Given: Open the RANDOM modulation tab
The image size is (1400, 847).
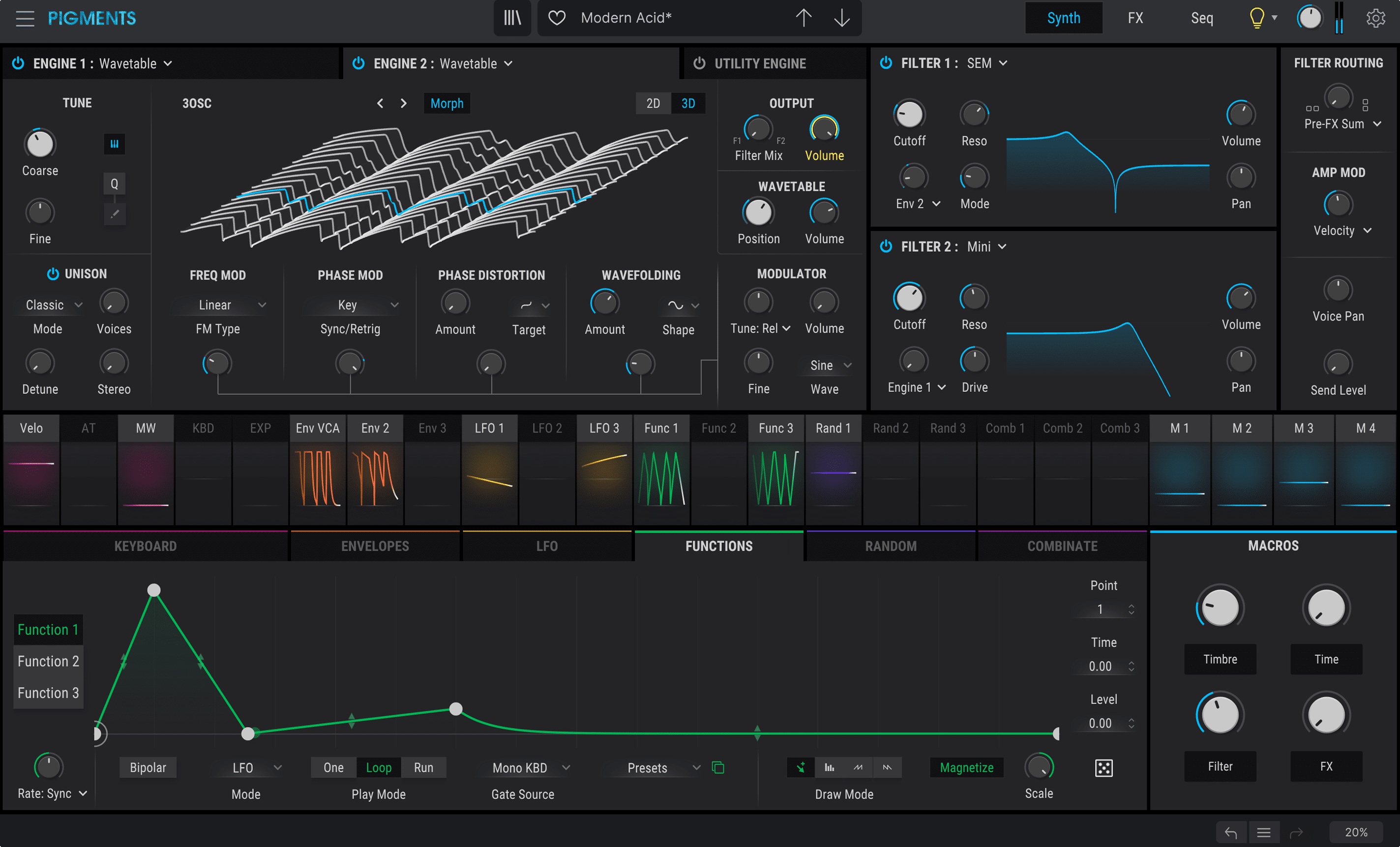Looking at the screenshot, I should tap(891, 546).
